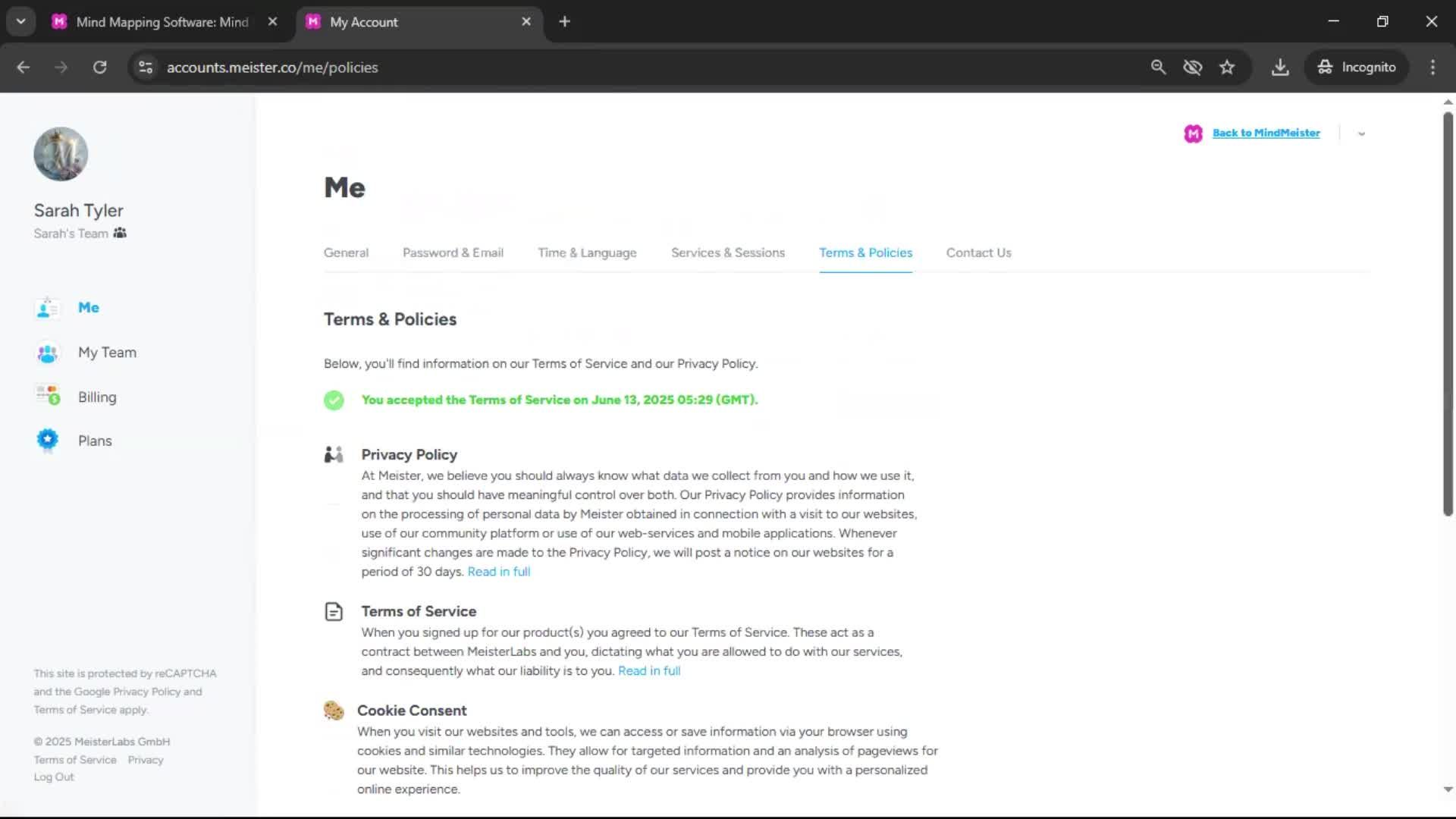The image size is (1456, 819).
Task: Click the browser forward arrow
Action: coord(61,67)
